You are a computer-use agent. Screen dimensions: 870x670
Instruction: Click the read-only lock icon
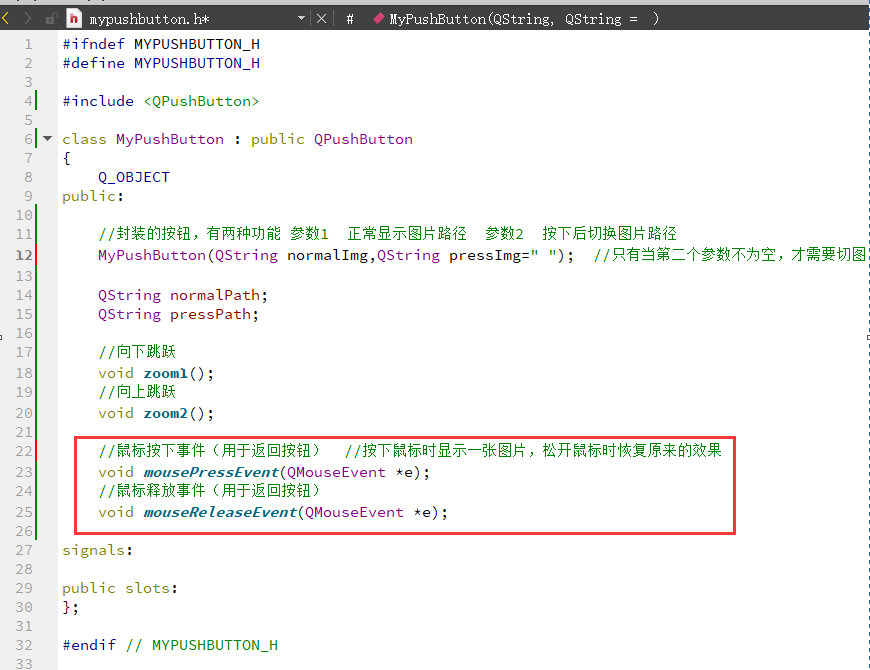[x=51, y=19]
